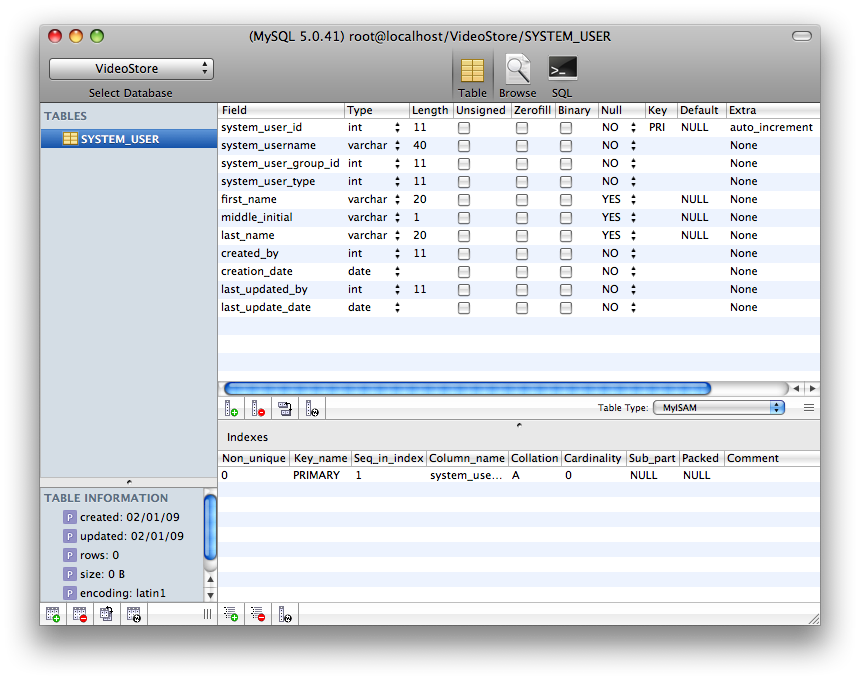Screen dimensions: 860x680
Task: Click the options icon right of Table Type
Action: (x=808, y=407)
